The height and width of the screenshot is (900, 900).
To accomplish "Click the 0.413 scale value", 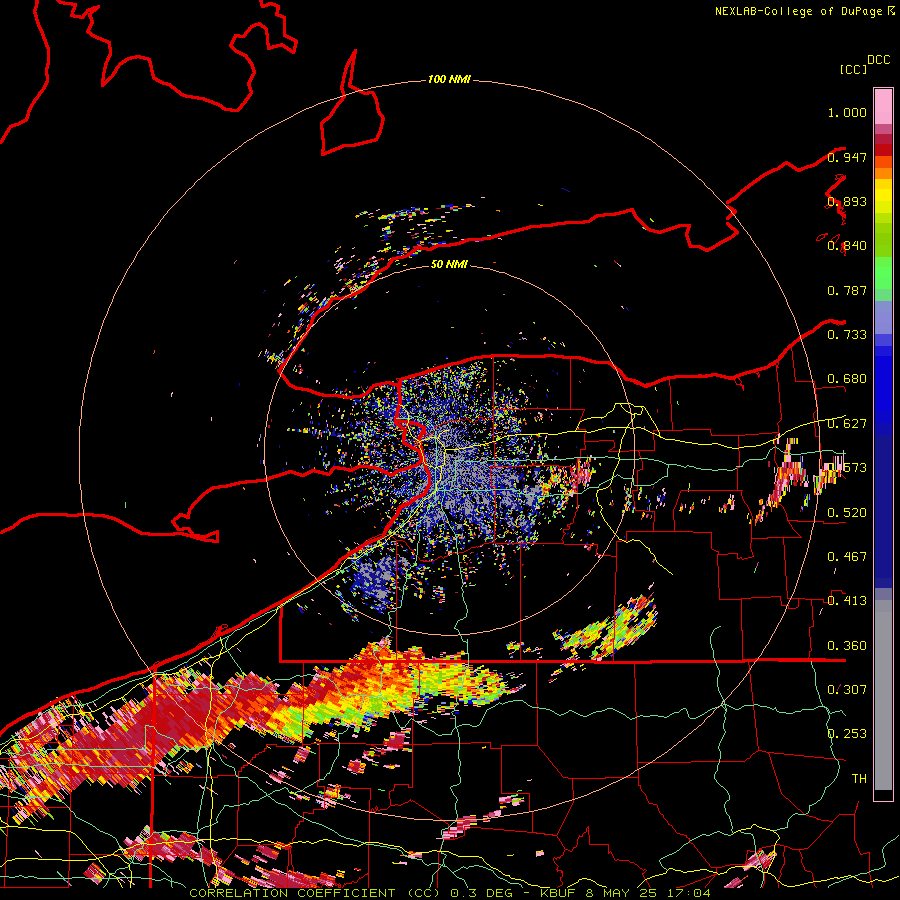I will coord(847,601).
